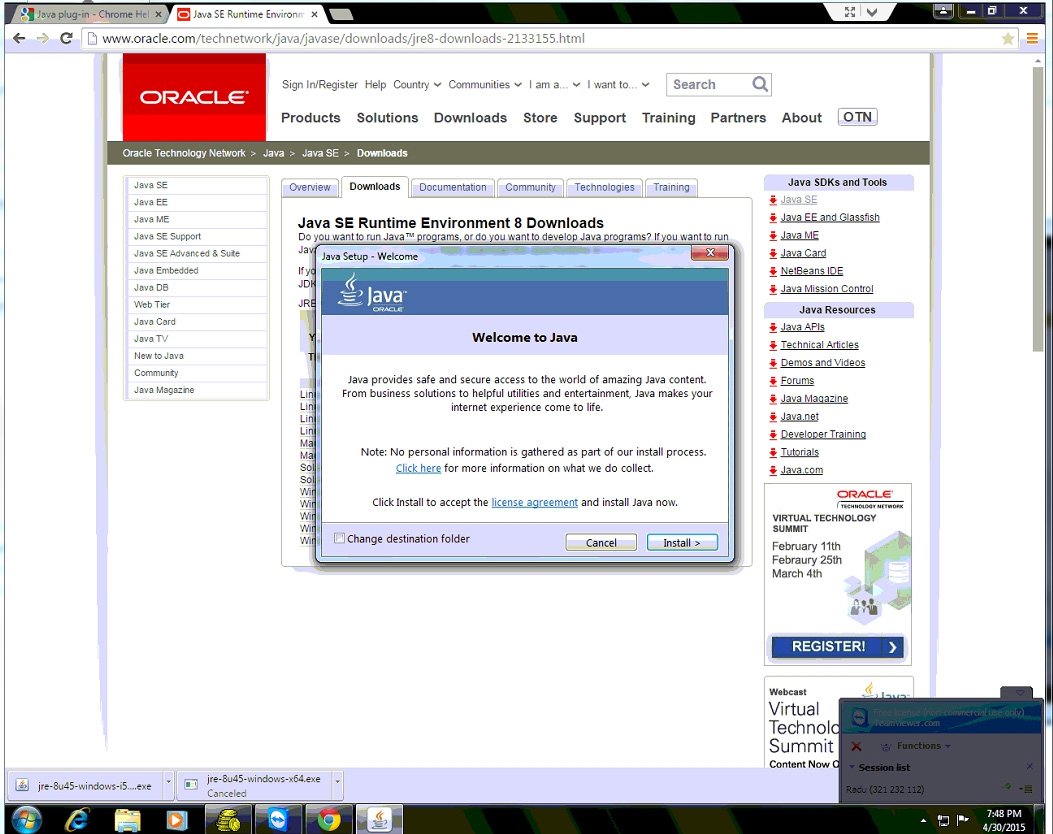This screenshot has height=834, width=1053.
Task: Open Windows Media Player from taskbar
Action: click(x=177, y=819)
